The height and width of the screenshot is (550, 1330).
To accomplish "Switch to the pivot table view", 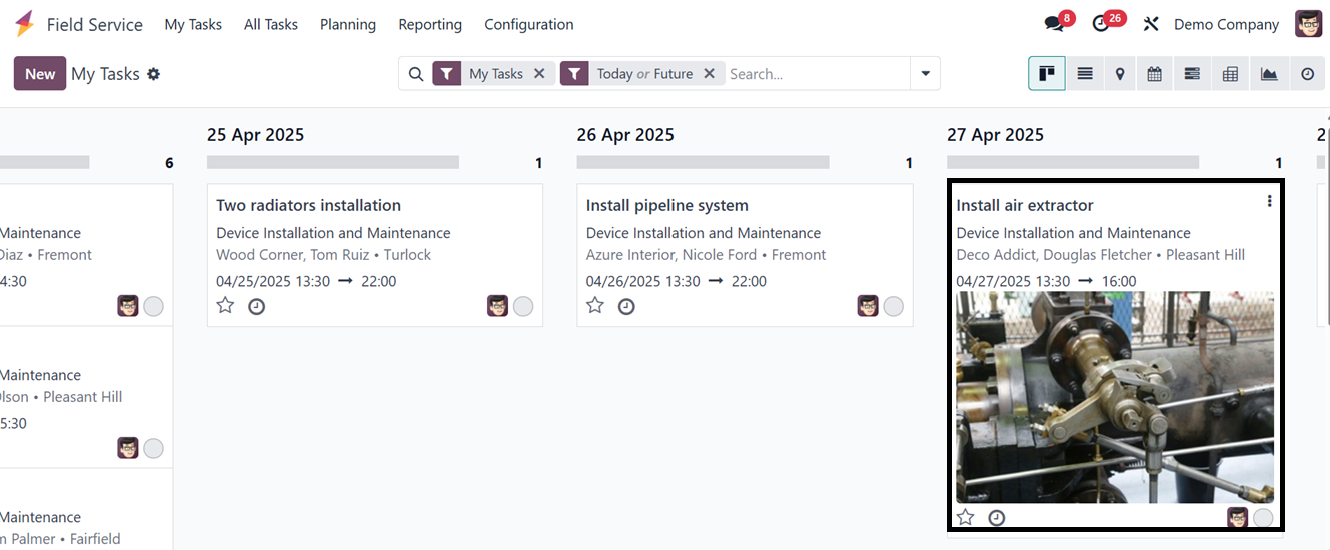I will [x=1230, y=74].
